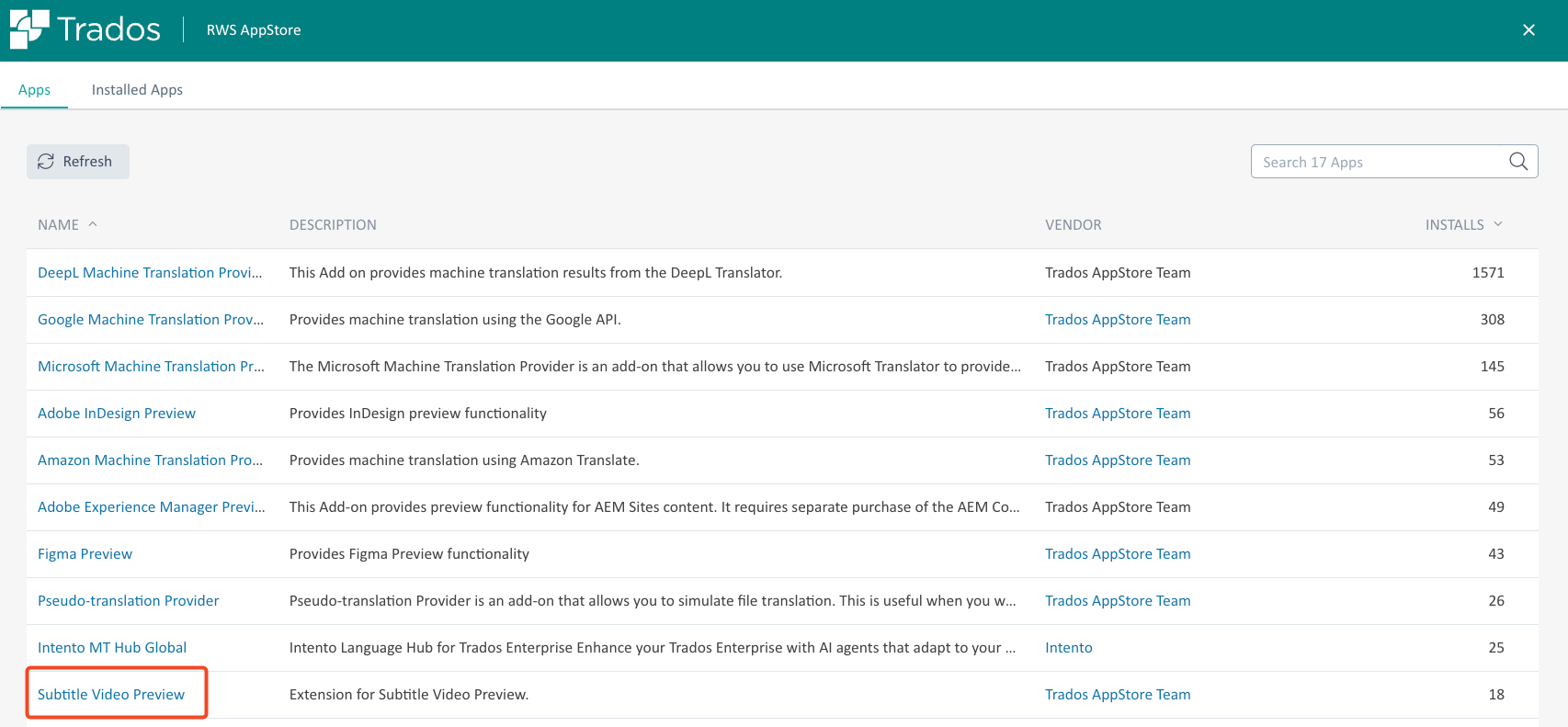Select the DeepL description text

pos(536,273)
